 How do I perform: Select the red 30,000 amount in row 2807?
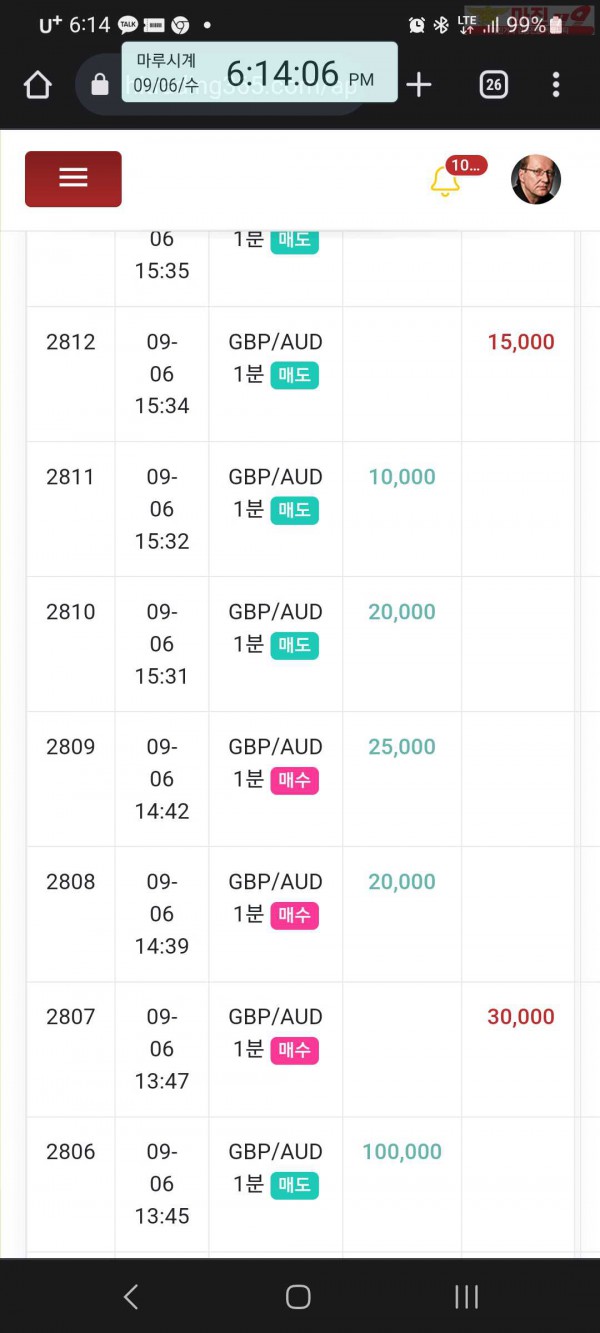521,1017
